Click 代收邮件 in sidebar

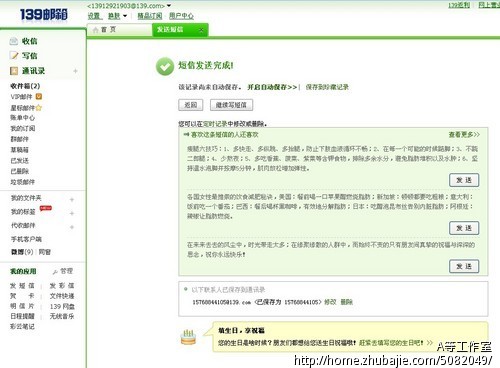23,226
